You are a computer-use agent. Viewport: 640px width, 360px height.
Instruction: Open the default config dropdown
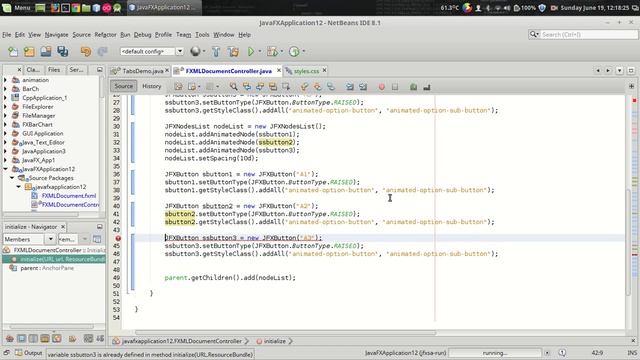tap(180, 51)
